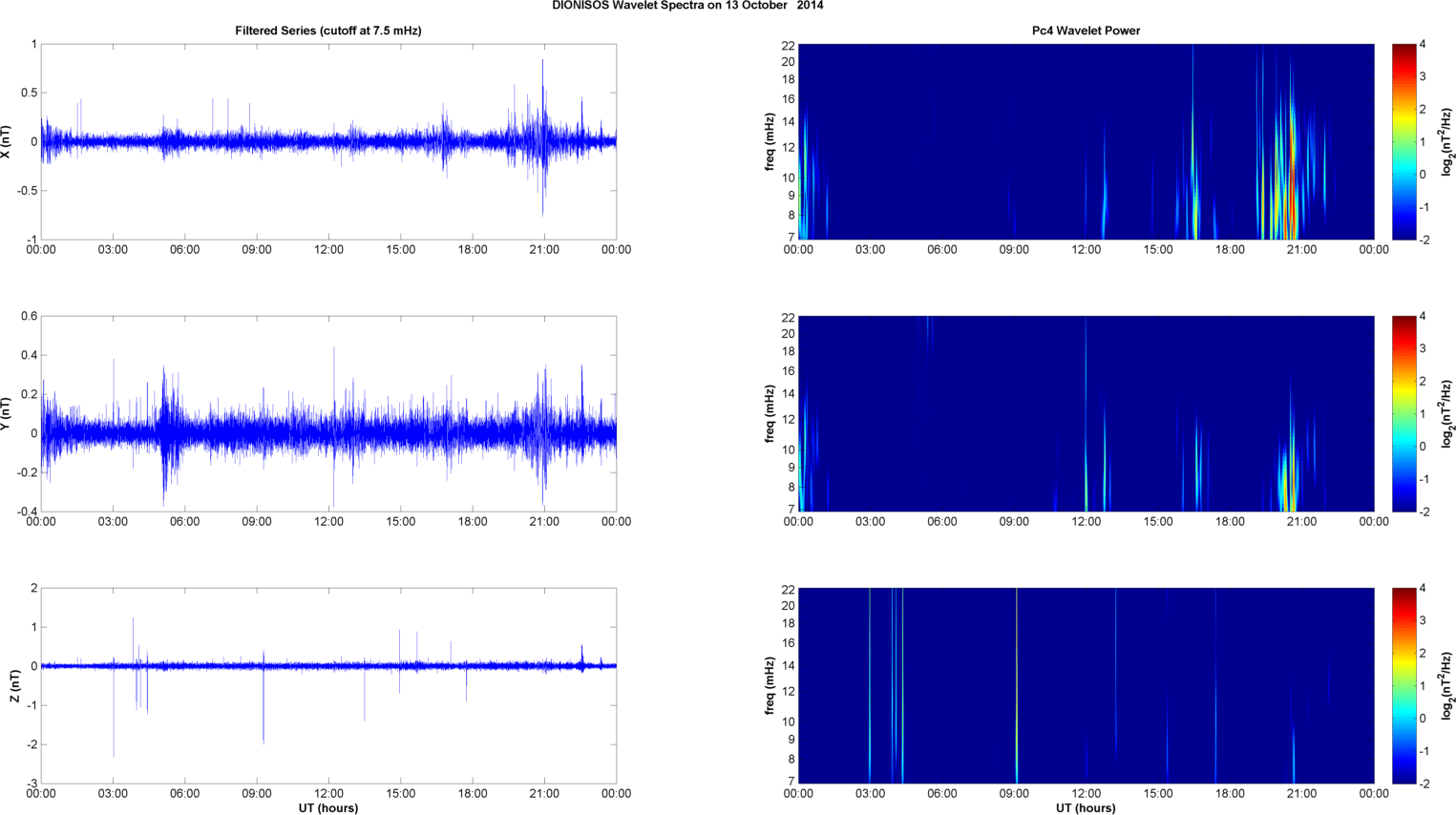Screen dimensions: 1456x815
Task: Click the X component wavelet power spectrogram
Action: coord(1086,141)
